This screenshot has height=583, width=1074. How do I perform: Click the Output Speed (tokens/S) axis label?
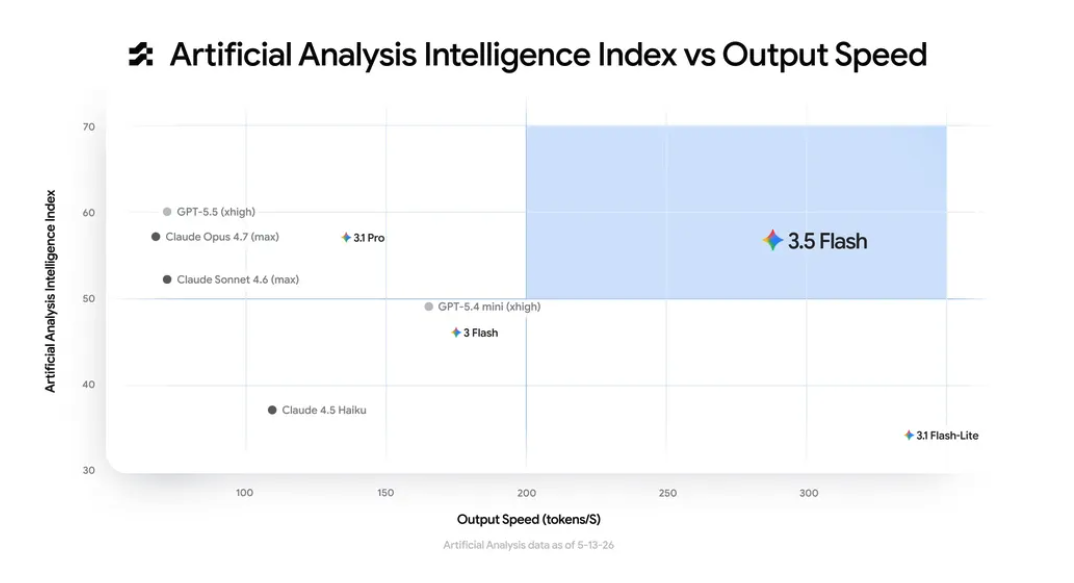(529, 519)
